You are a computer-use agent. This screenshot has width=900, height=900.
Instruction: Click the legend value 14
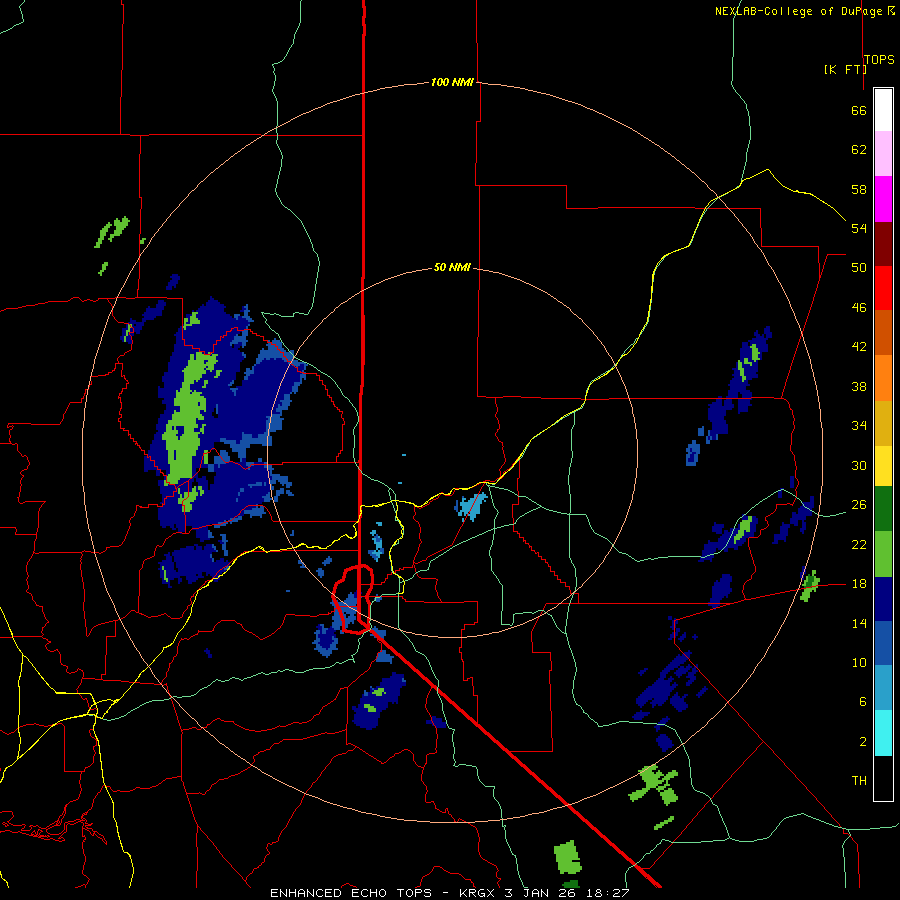(859, 623)
